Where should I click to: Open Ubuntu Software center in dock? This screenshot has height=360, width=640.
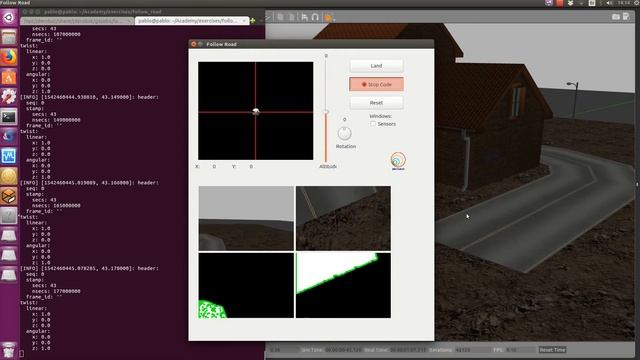tap(9, 77)
